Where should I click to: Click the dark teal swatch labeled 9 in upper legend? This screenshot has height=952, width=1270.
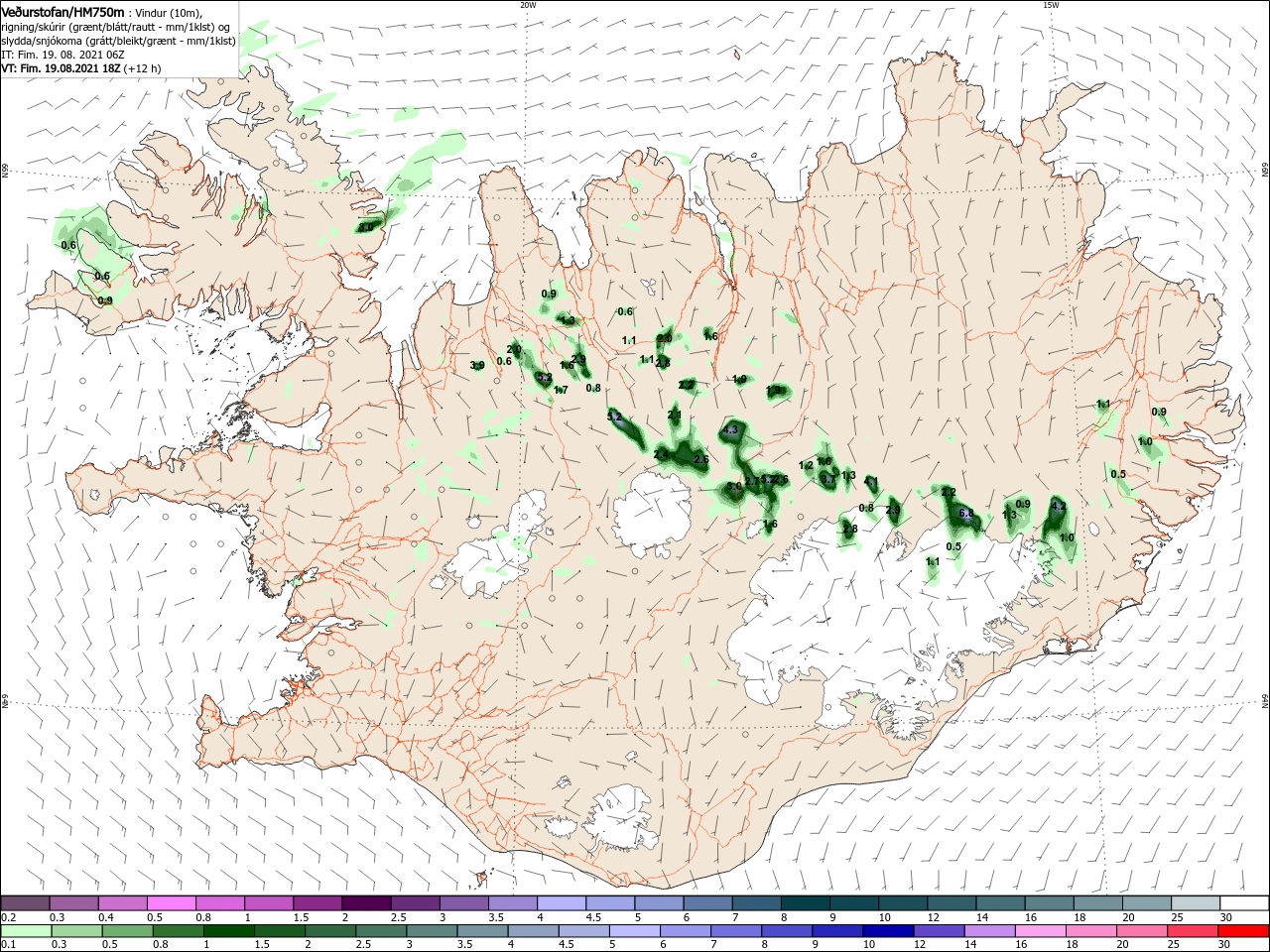(x=854, y=903)
